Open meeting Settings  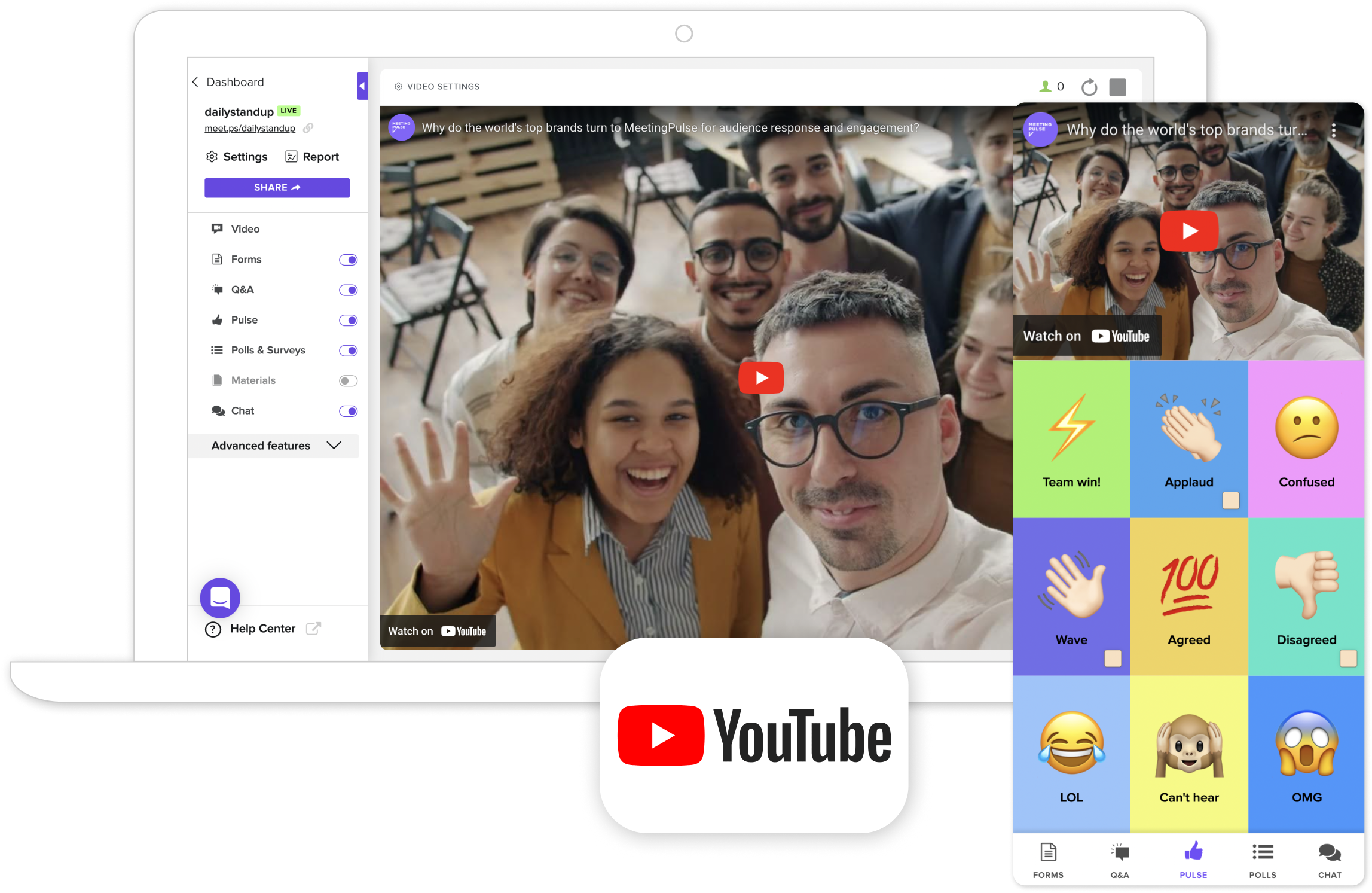coord(237,157)
